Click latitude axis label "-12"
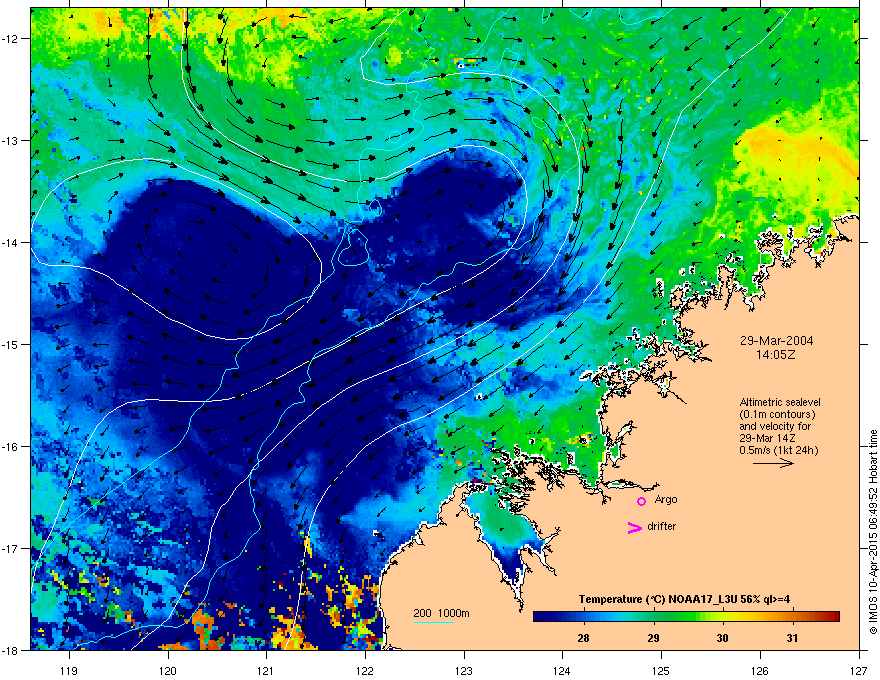880x680 pixels. click(x=10, y=39)
